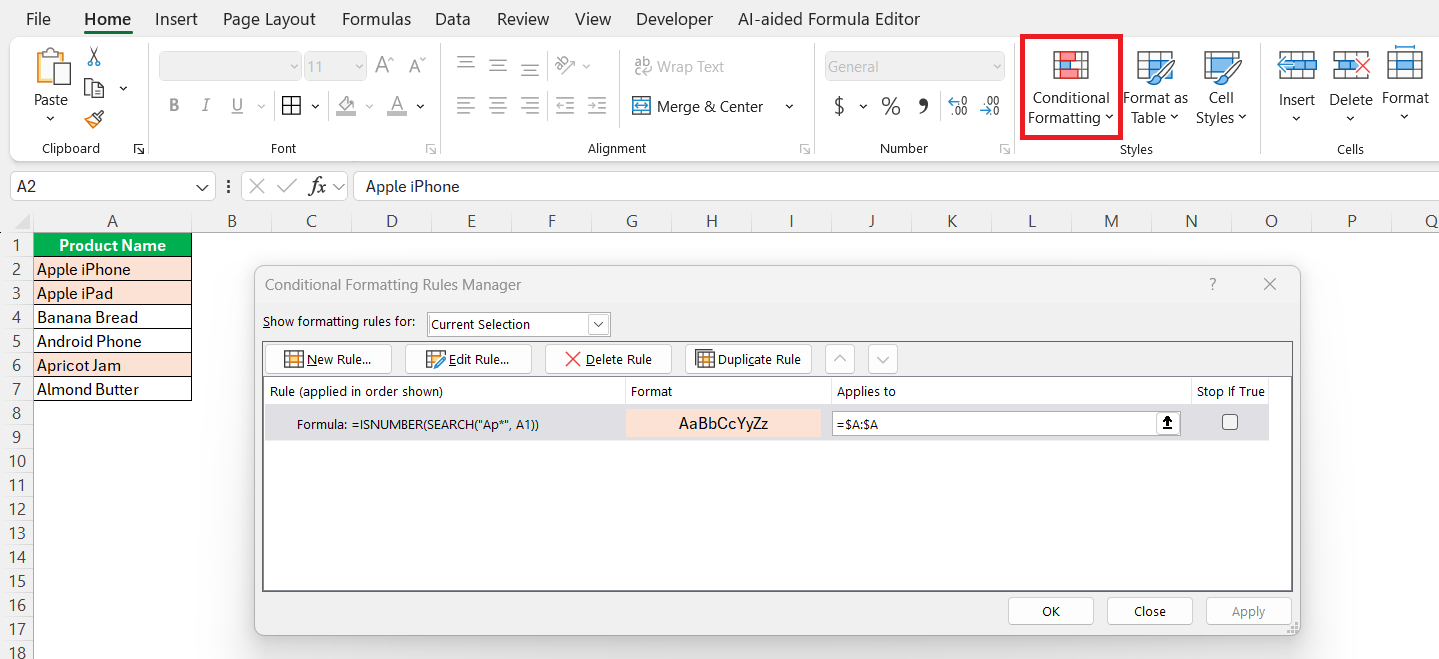This screenshot has height=659, width=1439.
Task: Click the Format cells icon
Action: coord(1405,64)
